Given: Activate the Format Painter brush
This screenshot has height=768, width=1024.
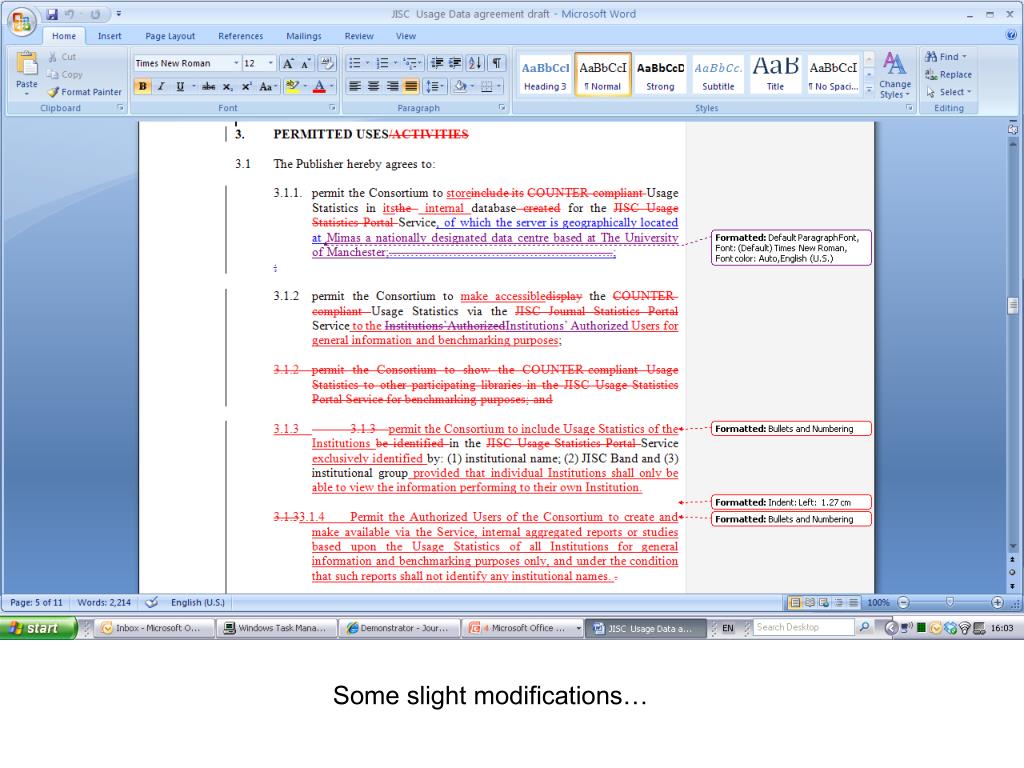Looking at the screenshot, I should pos(84,92).
